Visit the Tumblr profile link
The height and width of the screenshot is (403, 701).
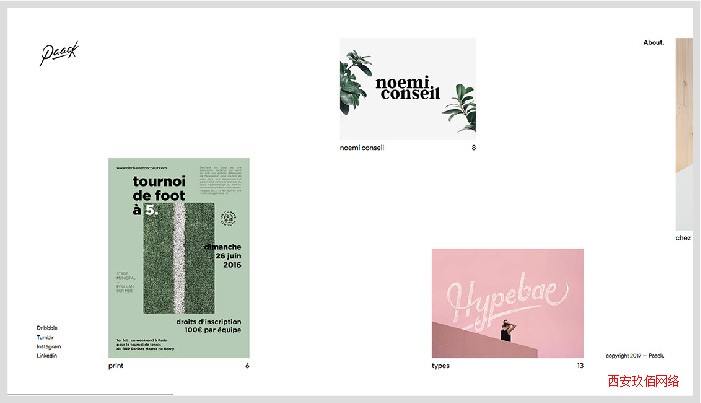[46, 337]
